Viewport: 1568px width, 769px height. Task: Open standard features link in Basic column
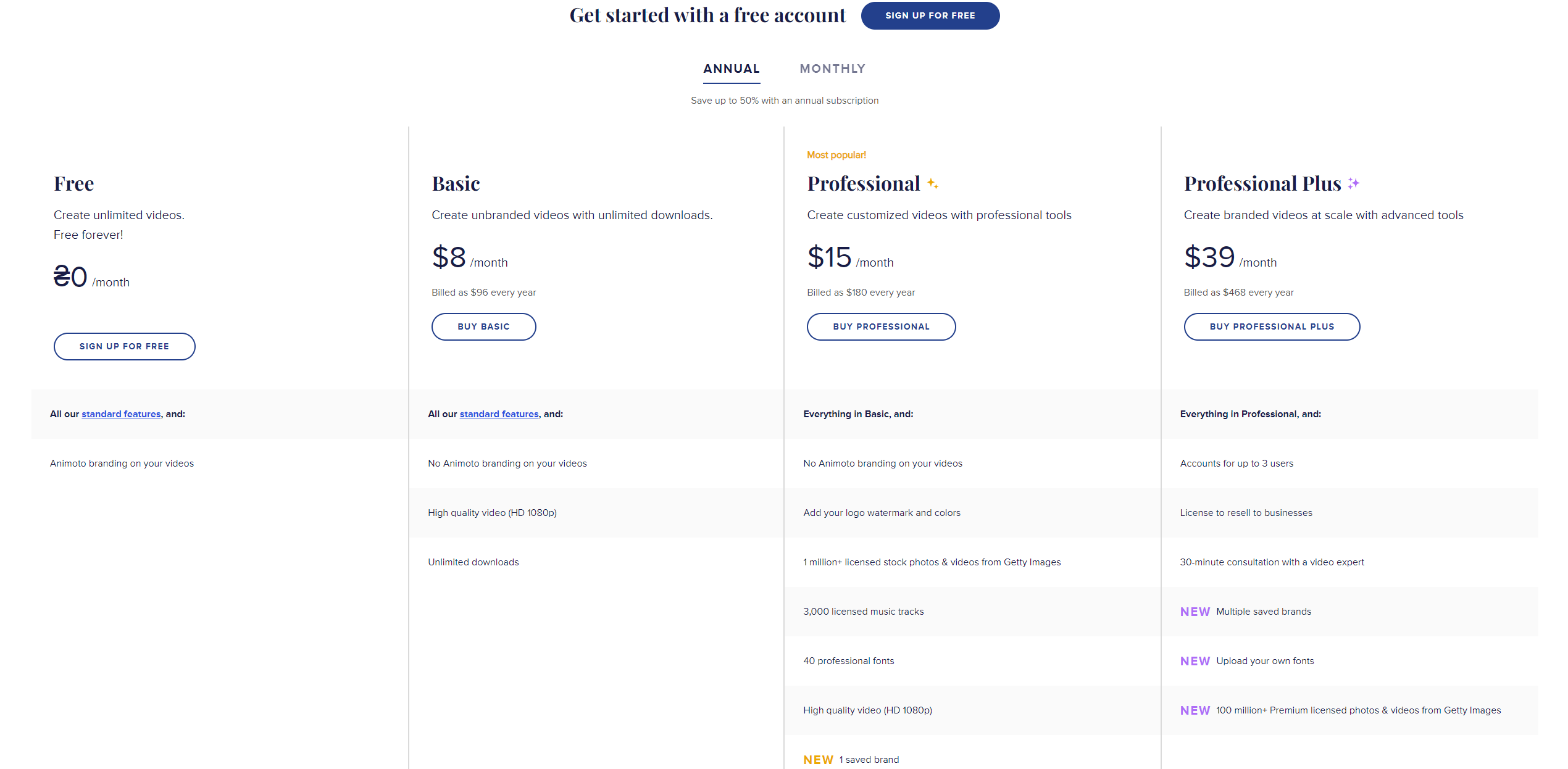click(x=499, y=414)
